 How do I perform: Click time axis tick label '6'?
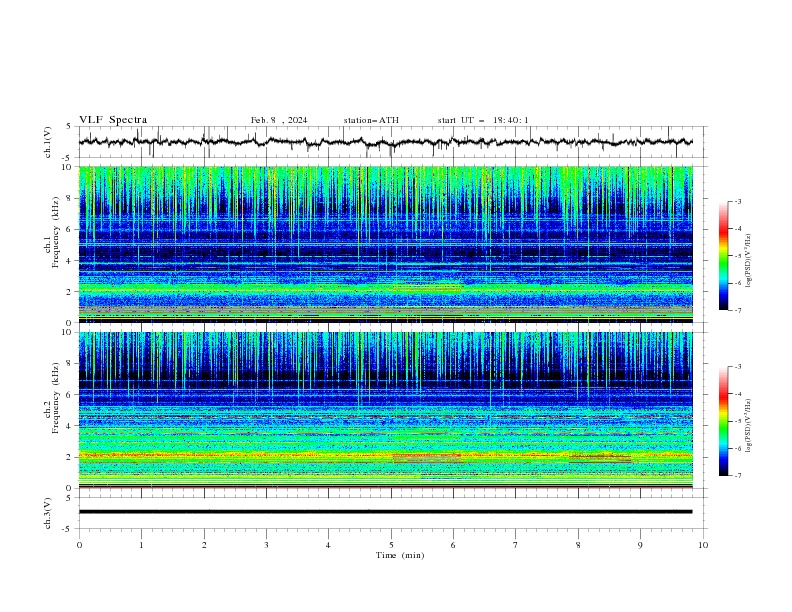453,545
